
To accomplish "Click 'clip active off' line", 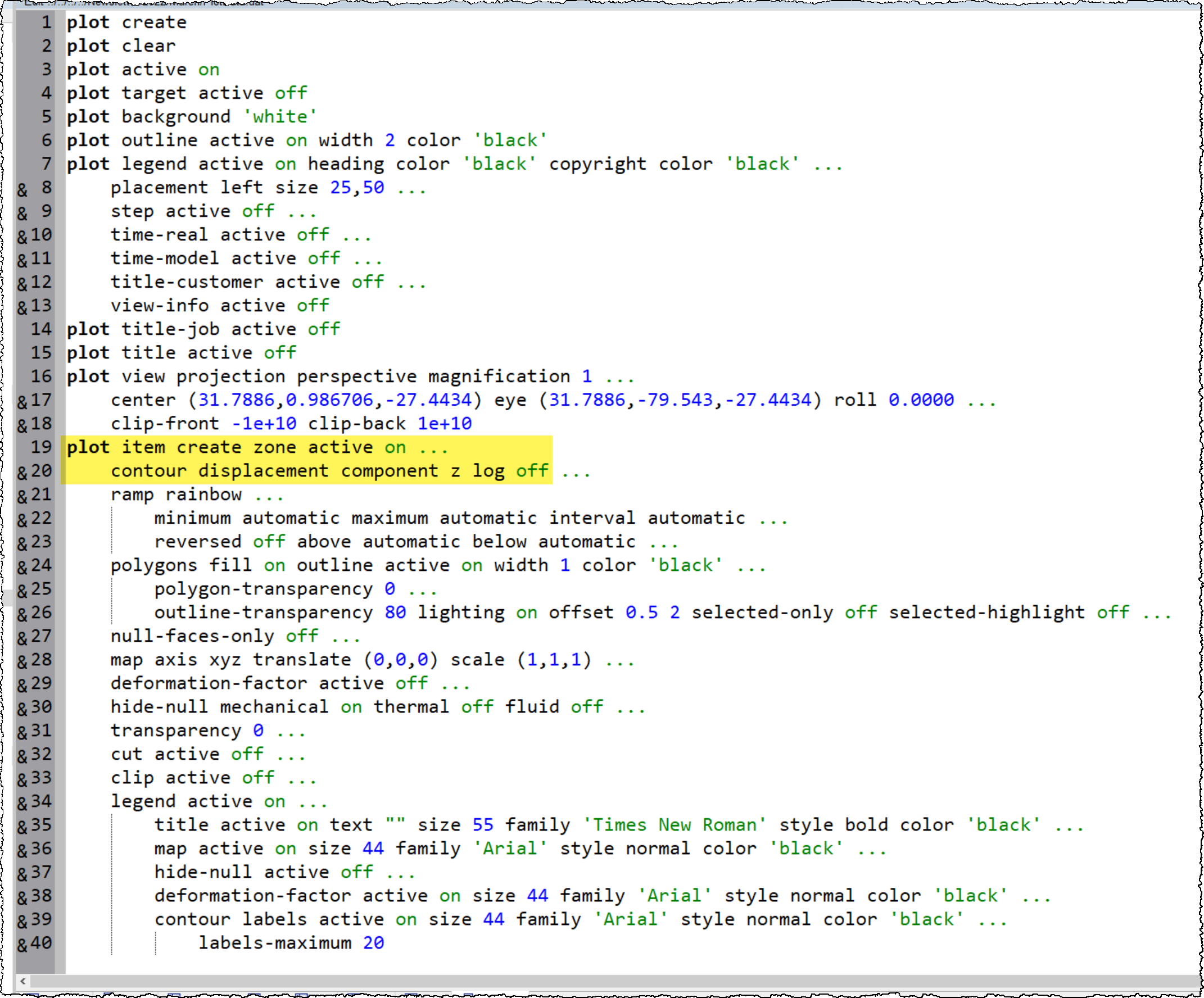I will (x=214, y=777).
